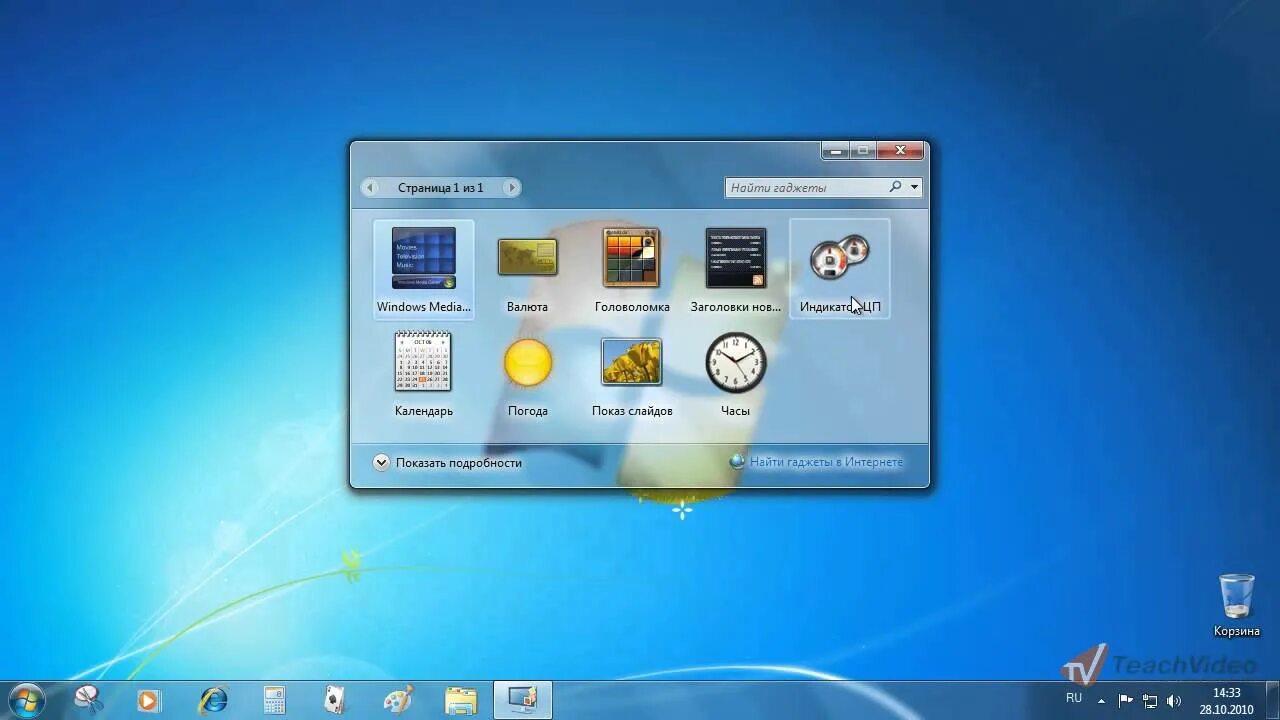Click Show desktop button at taskbar end
This screenshot has width=1280, height=720.
[x=1272, y=701]
